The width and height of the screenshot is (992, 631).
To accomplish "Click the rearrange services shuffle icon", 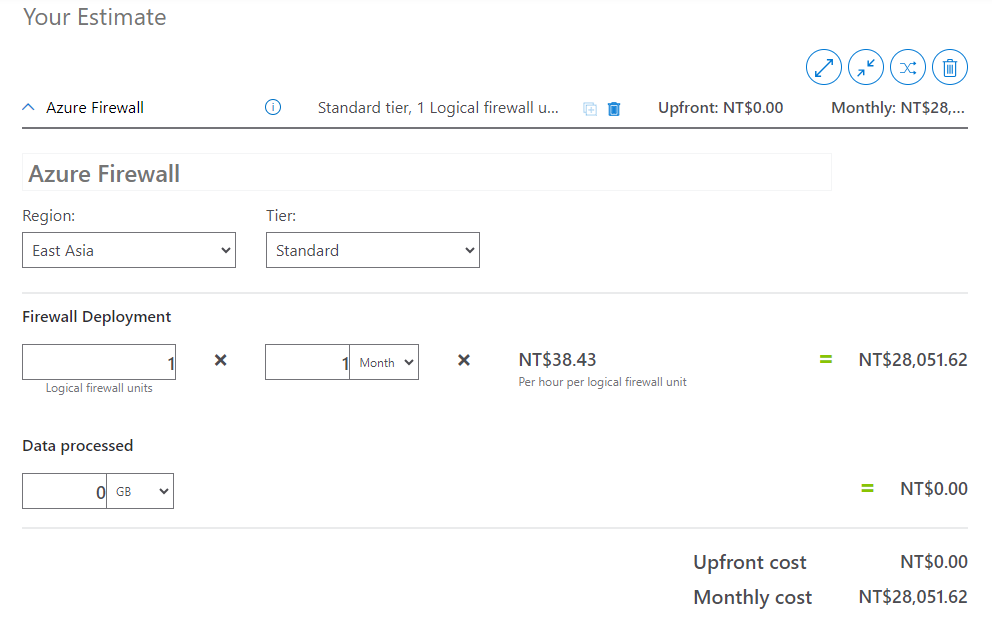I will click(908, 67).
